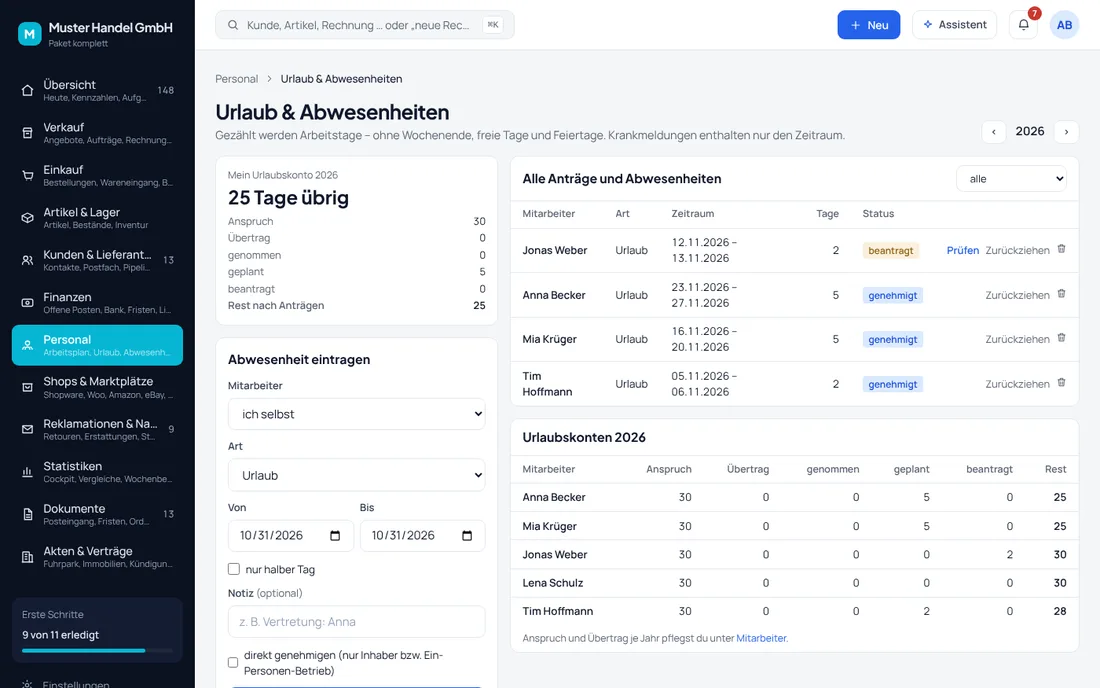The image size is (1100, 688).
Task: Open the notifications bell
Action: 1024,25
